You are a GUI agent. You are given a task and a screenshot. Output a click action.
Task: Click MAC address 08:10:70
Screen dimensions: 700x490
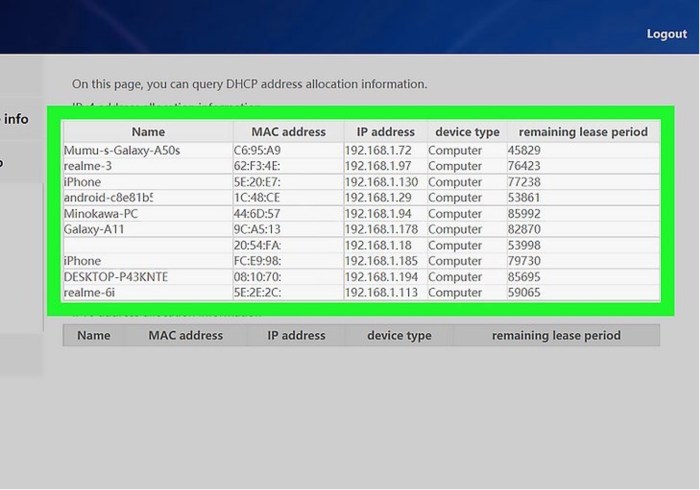pos(257,277)
